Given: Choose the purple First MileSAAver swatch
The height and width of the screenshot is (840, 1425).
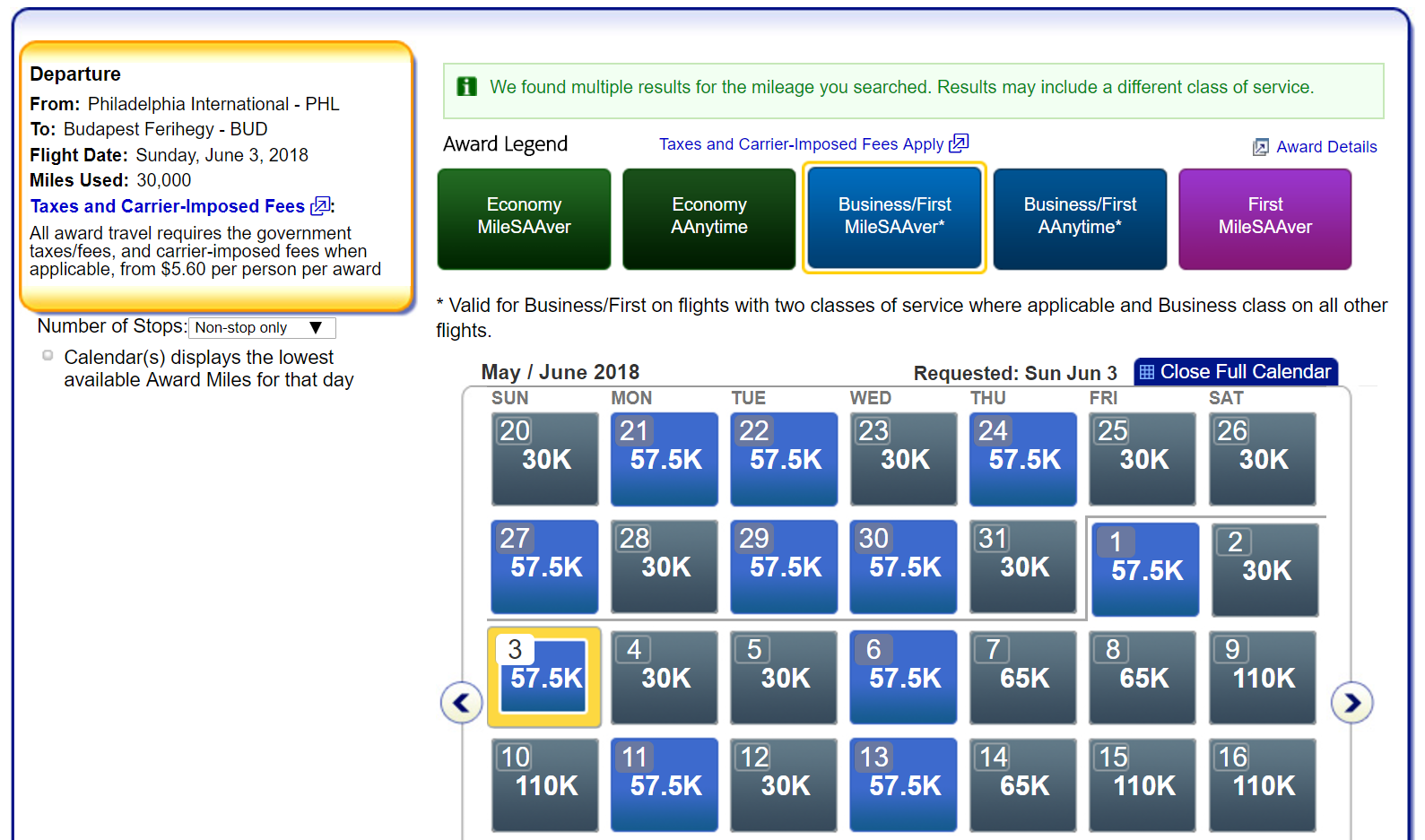Looking at the screenshot, I should 1264,217.
